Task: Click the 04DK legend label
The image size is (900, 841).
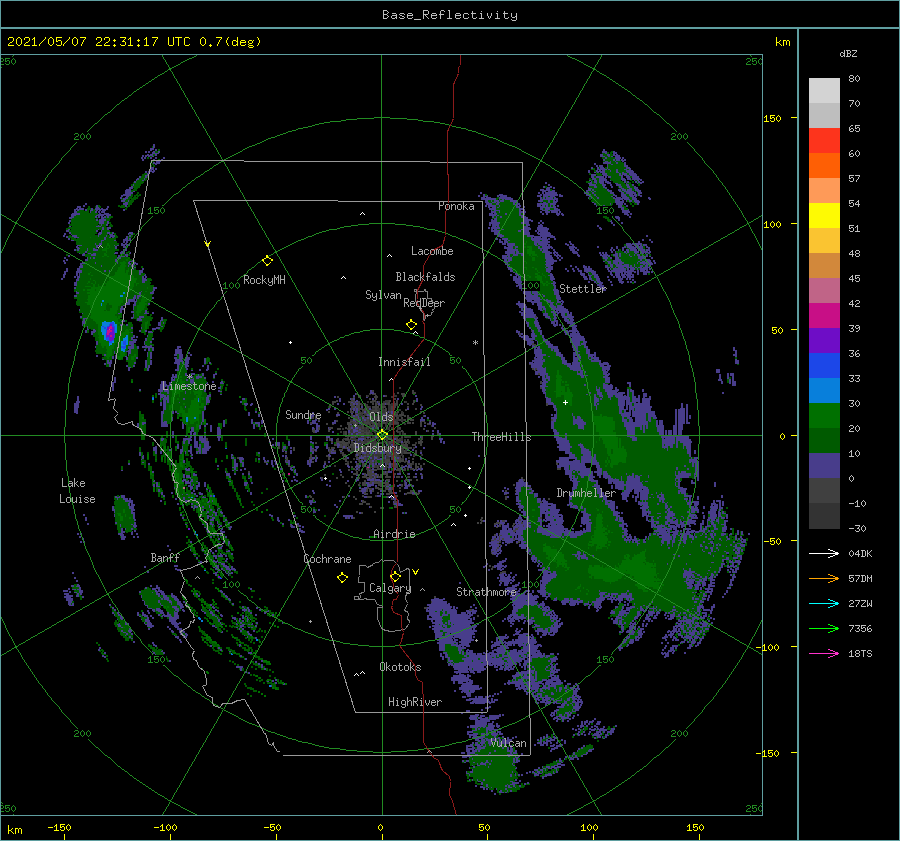Action: [860, 553]
